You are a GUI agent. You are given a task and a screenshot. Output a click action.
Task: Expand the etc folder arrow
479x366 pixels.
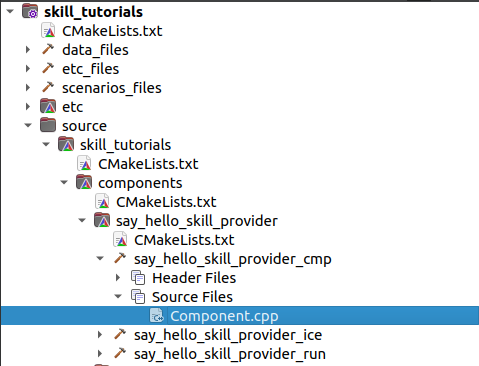(28, 107)
